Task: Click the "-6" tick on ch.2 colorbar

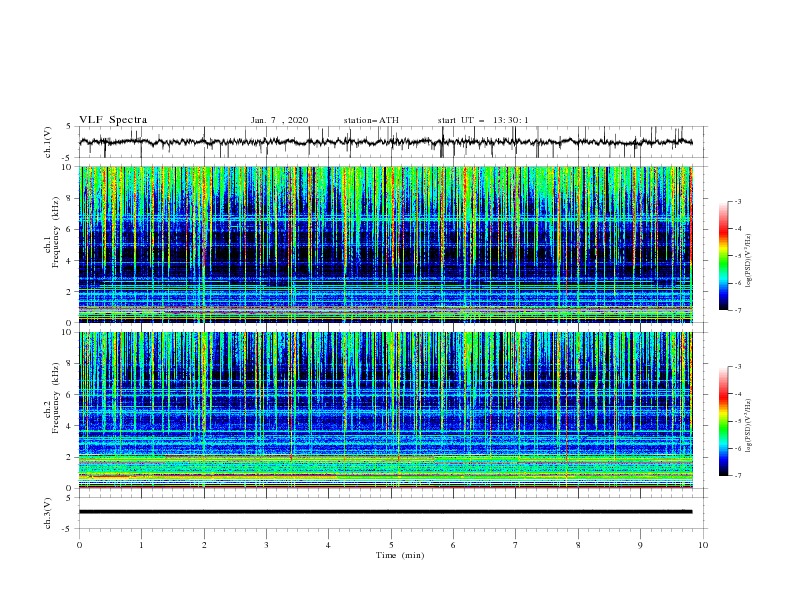Action: click(x=737, y=448)
